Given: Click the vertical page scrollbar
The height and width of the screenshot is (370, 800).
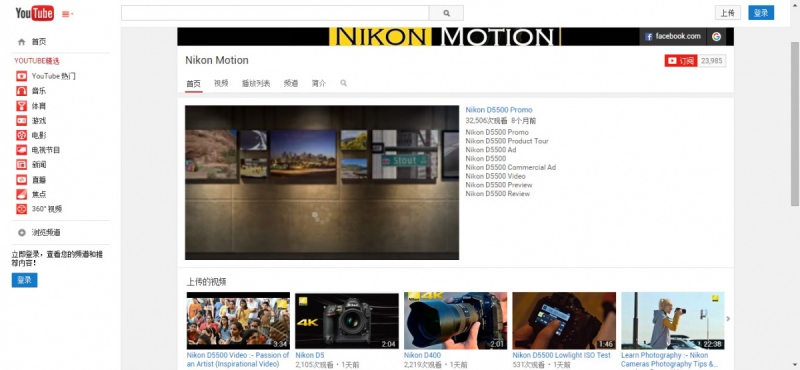Looking at the screenshot, I should tap(794, 124).
